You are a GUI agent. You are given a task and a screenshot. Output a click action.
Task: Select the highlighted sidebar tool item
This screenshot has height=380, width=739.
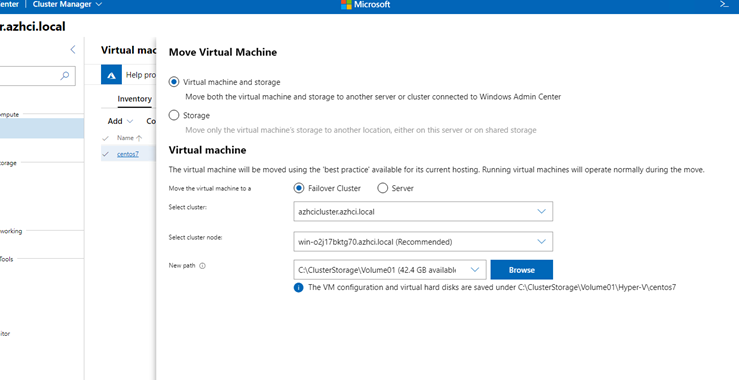(42, 128)
